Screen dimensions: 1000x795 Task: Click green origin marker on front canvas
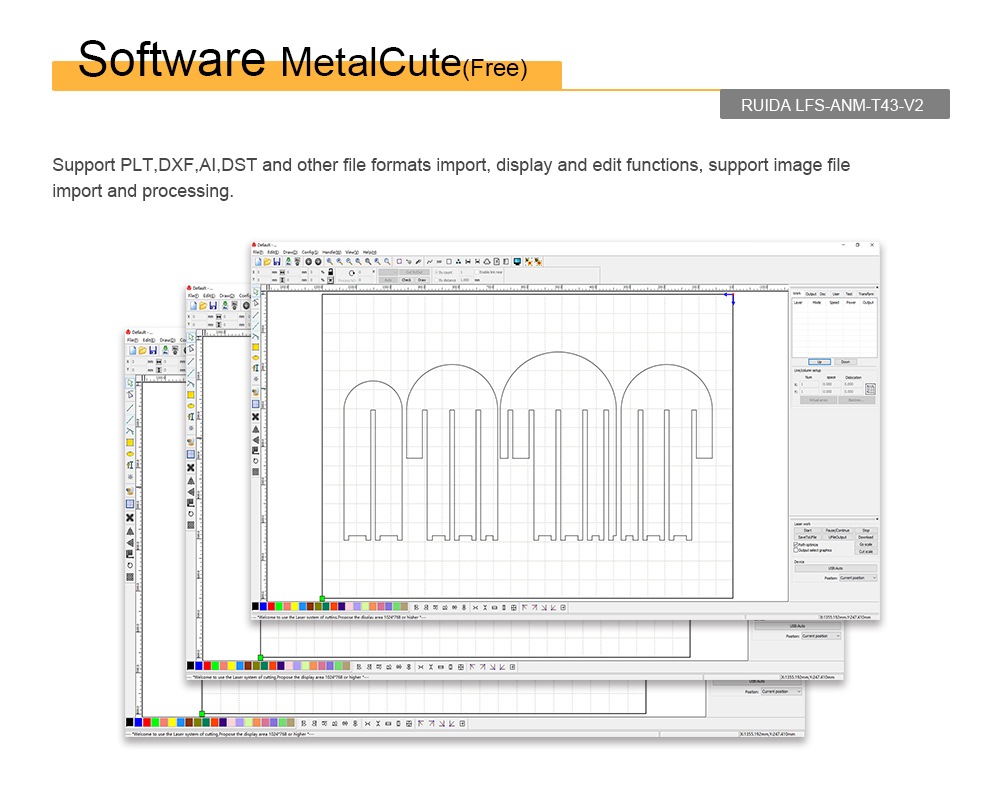(322, 598)
